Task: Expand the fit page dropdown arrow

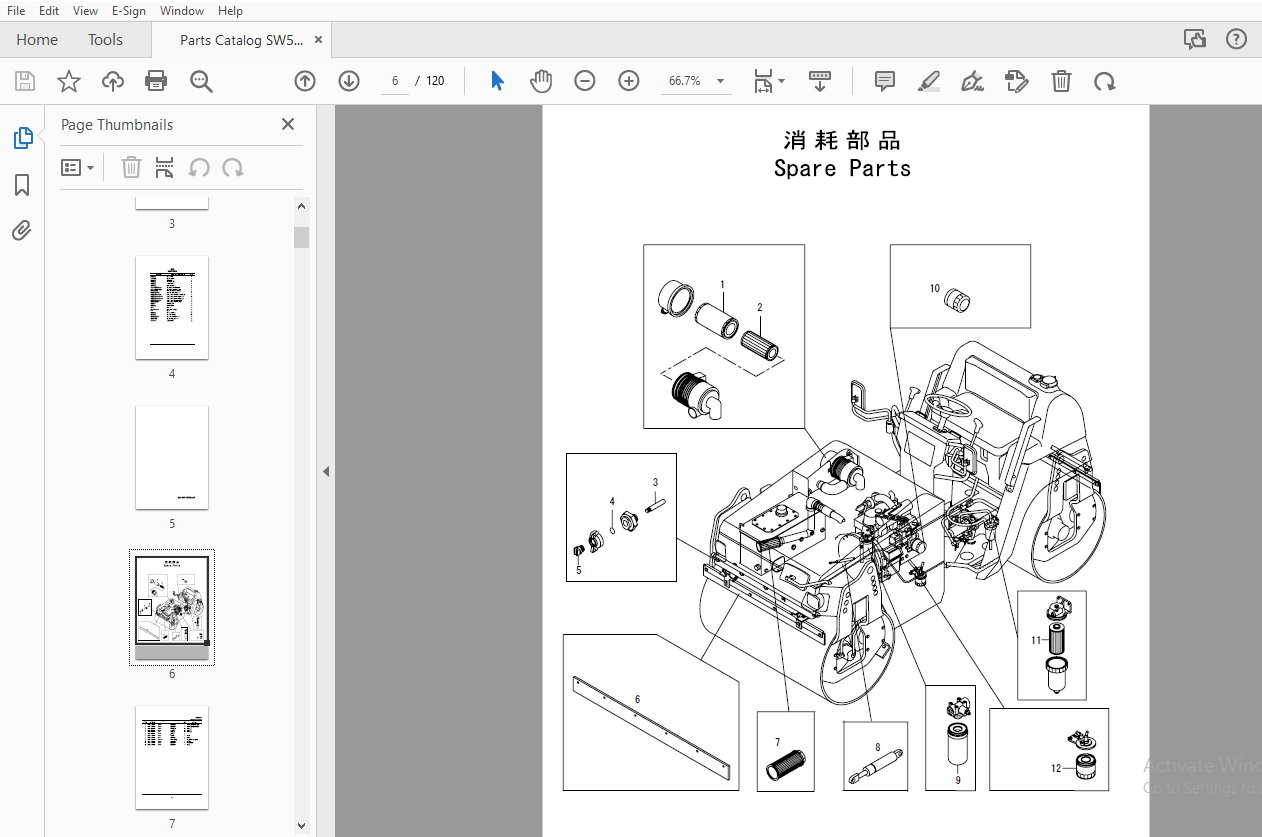Action: 782,81
